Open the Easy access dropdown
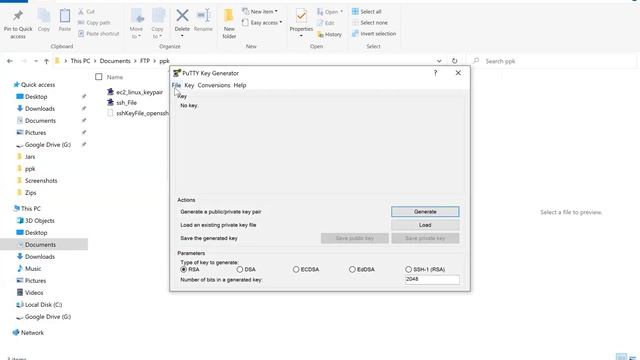 coord(262,22)
